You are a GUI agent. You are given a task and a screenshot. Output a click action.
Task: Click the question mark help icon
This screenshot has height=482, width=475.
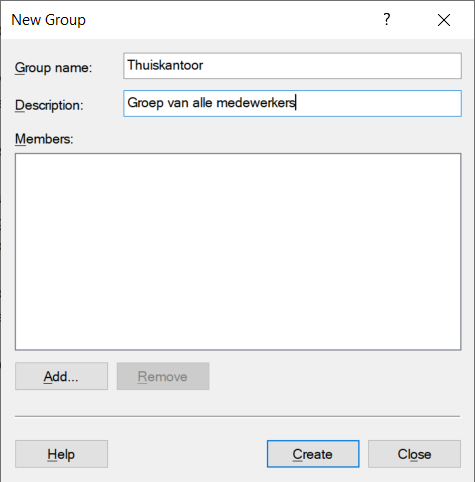point(387,20)
